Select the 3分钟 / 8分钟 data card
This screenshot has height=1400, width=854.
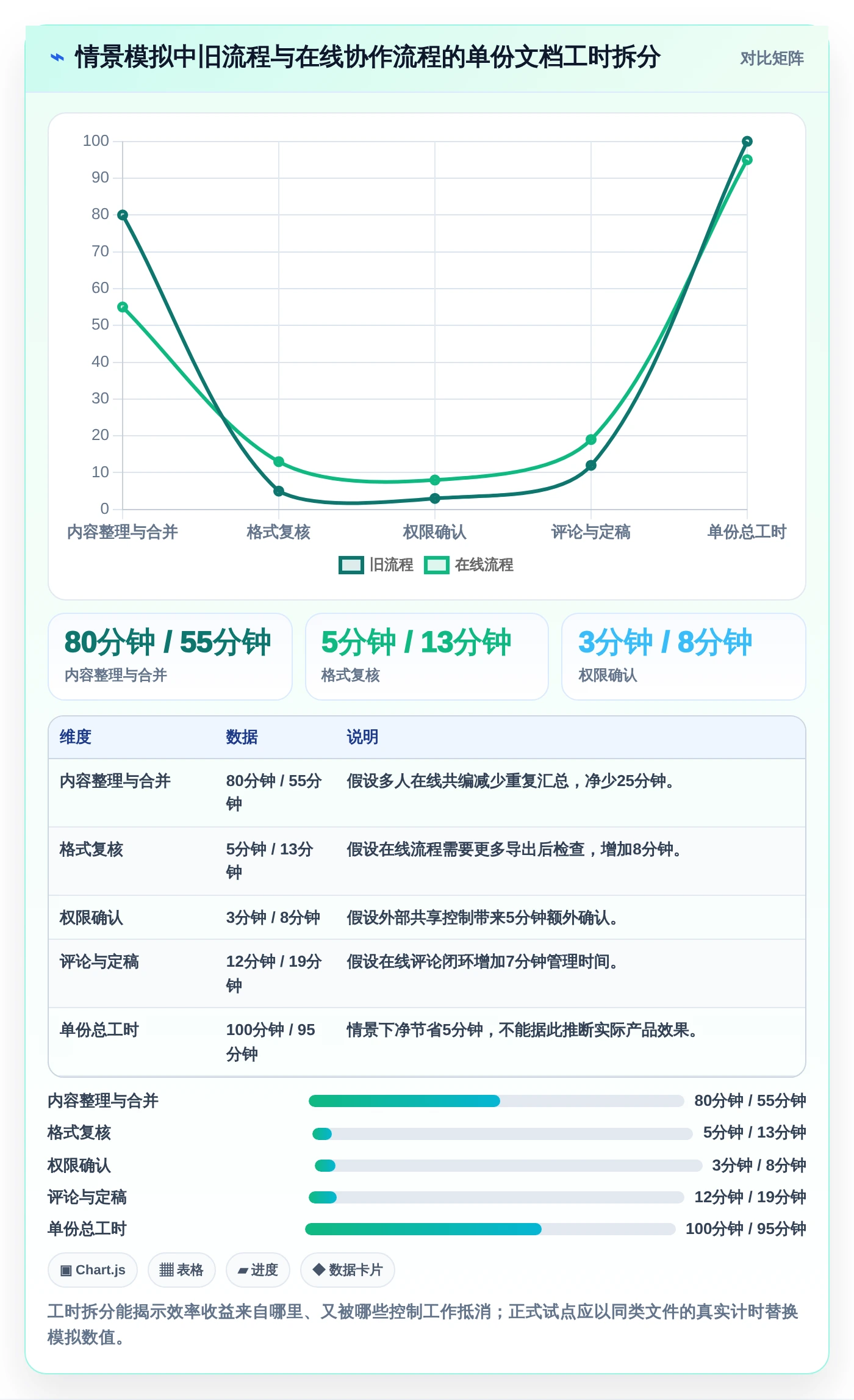pyautogui.click(x=684, y=657)
